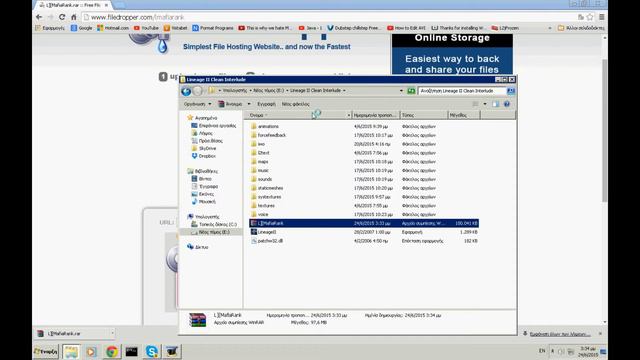Create a new folder via toolbar button
The height and width of the screenshot is (360, 640).
pos(296,104)
